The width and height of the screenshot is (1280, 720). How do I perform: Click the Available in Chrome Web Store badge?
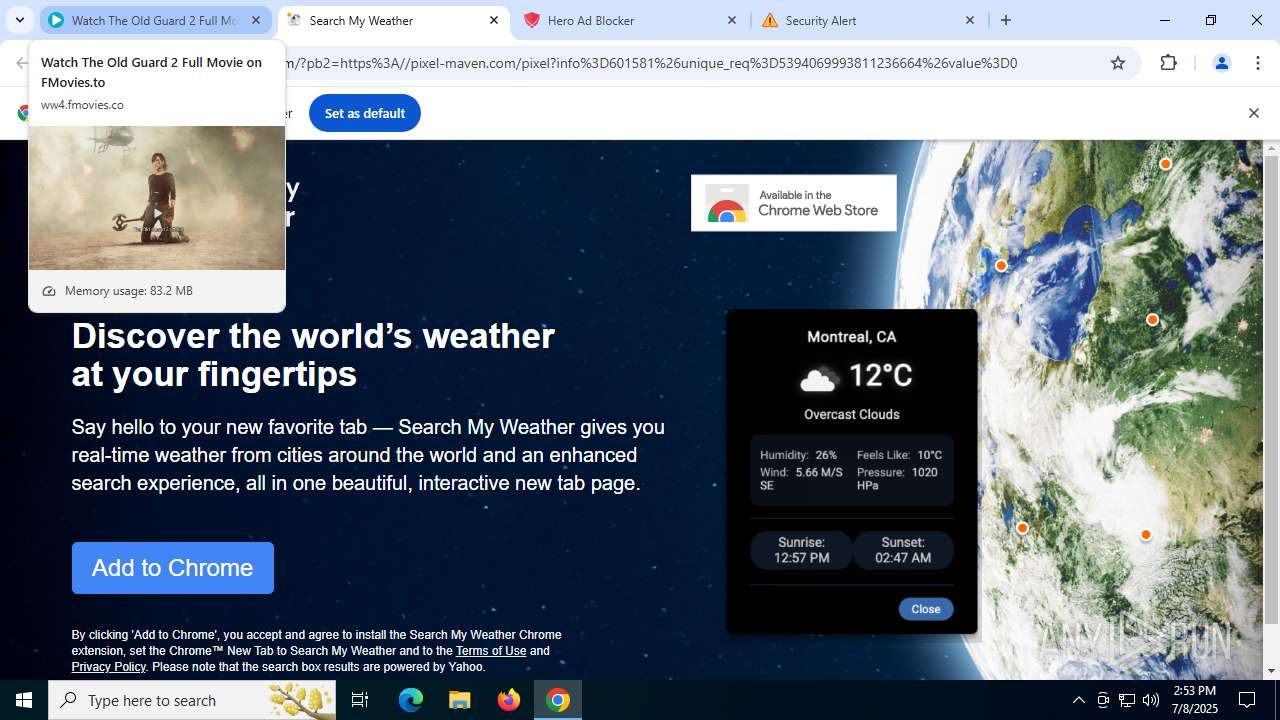pyautogui.click(x=794, y=203)
